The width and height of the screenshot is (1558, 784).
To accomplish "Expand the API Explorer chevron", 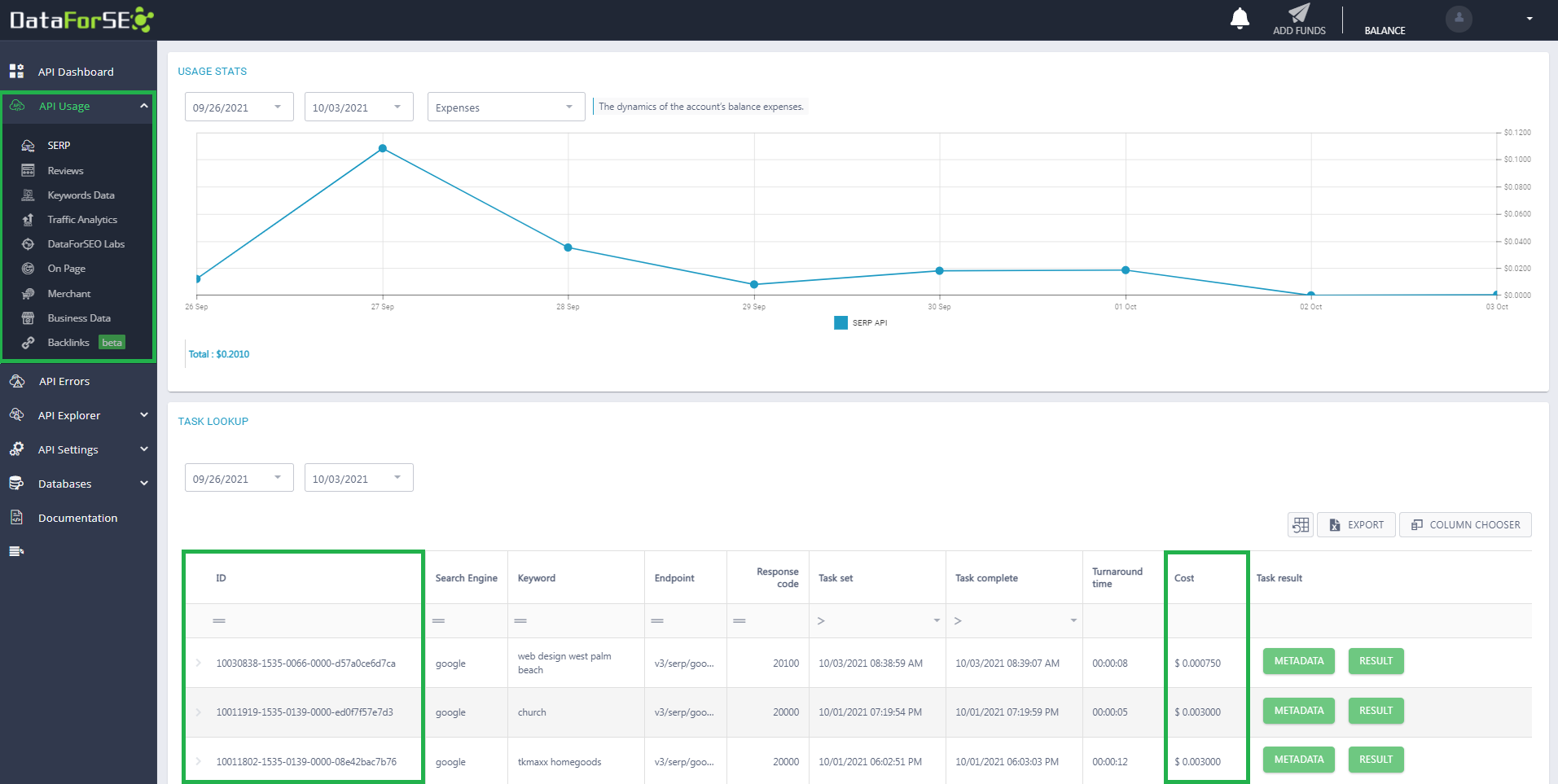I will click(x=144, y=414).
